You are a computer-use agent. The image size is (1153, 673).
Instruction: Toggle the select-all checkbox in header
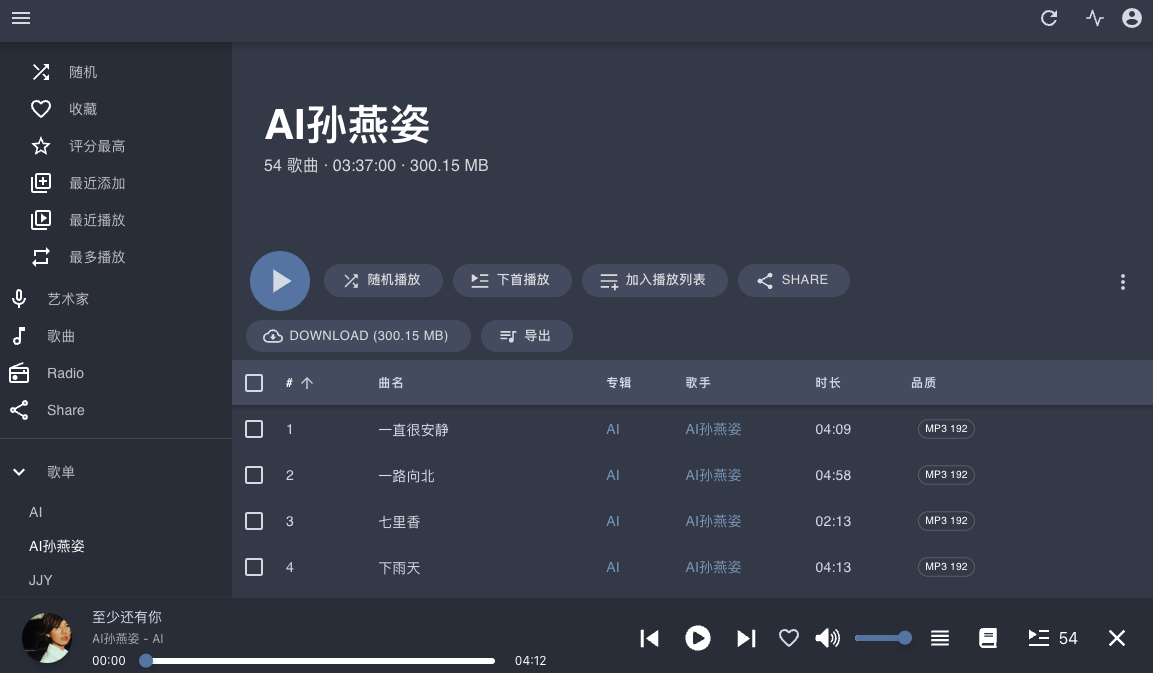click(x=254, y=382)
